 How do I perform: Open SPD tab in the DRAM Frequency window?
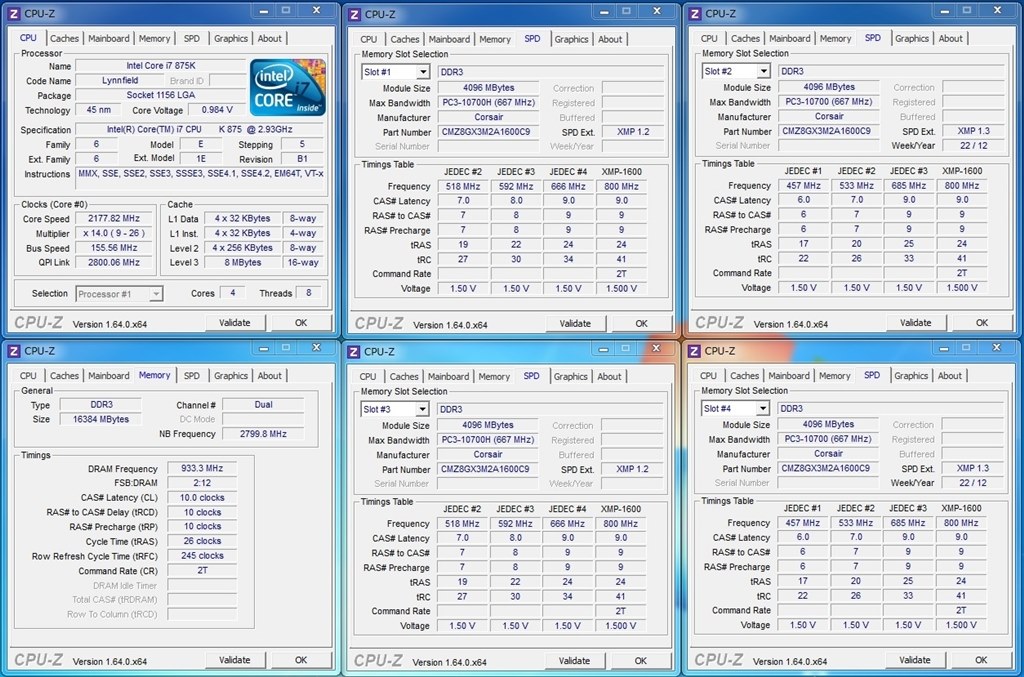(191, 375)
